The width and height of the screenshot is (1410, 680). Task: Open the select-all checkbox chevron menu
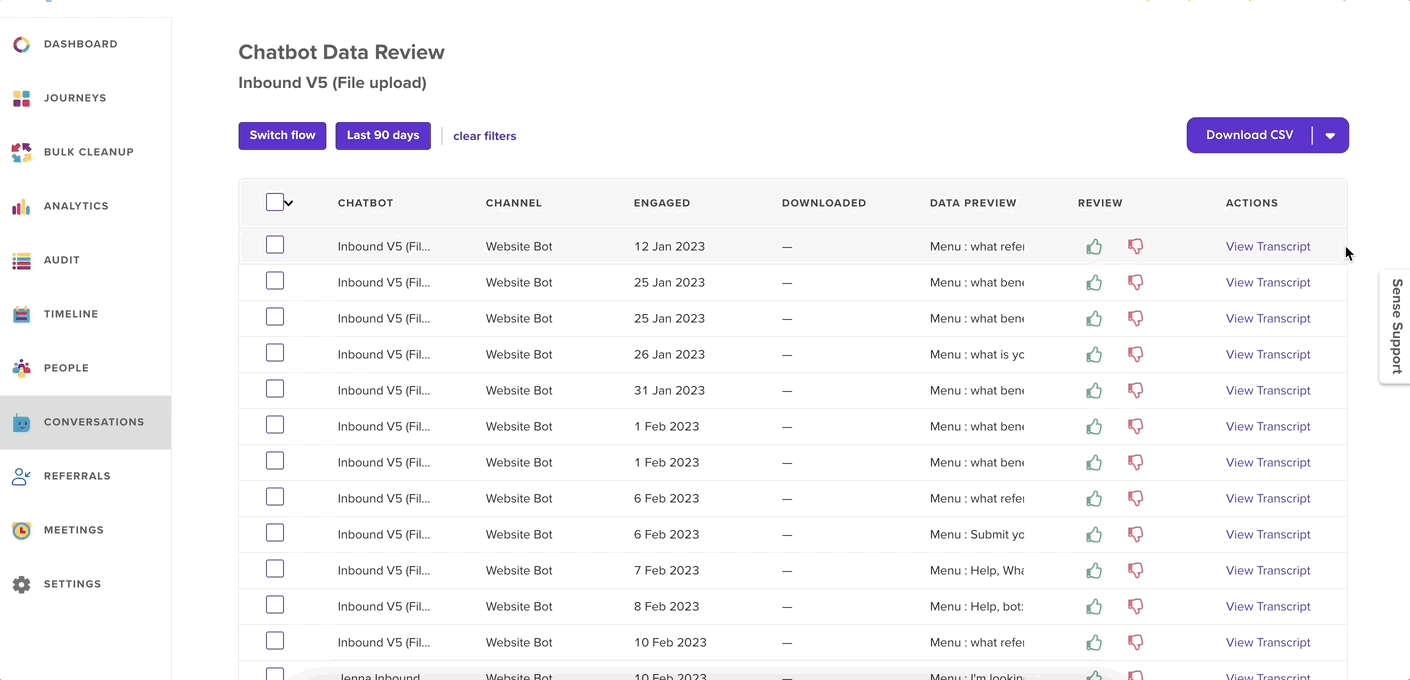pos(289,203)
